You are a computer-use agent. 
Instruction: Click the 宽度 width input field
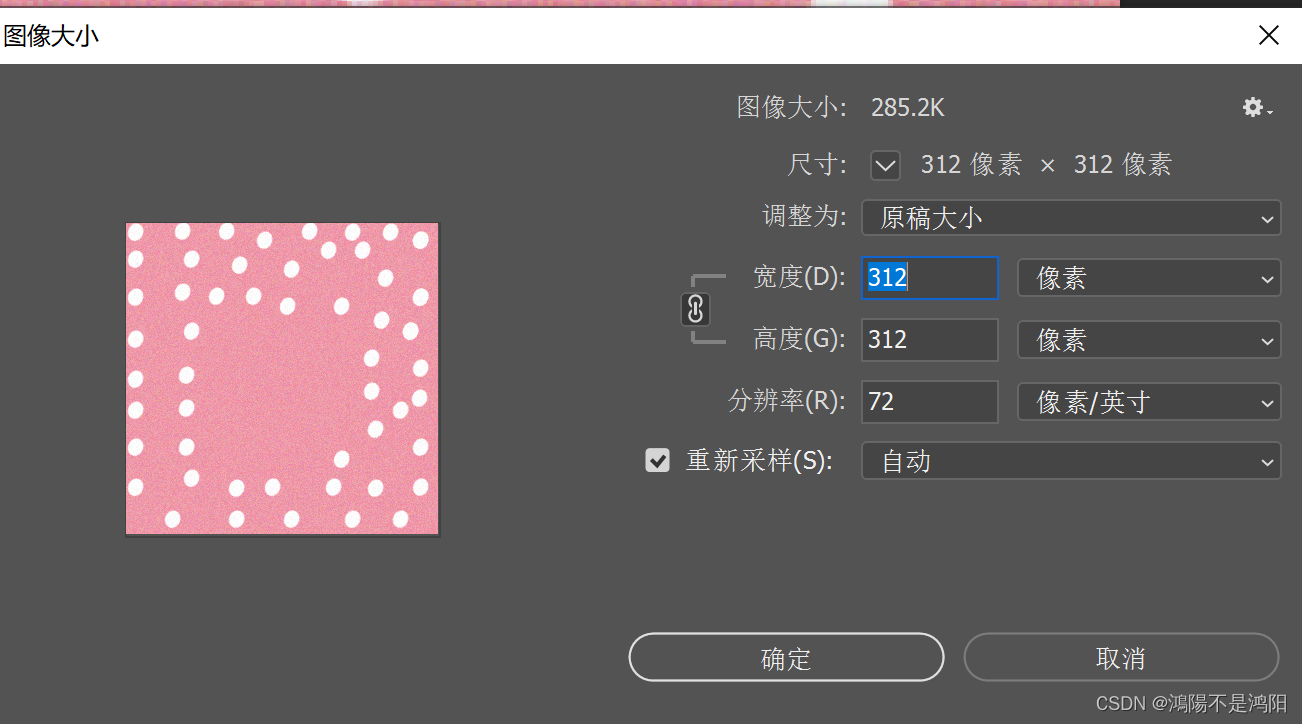pos(928,277)
